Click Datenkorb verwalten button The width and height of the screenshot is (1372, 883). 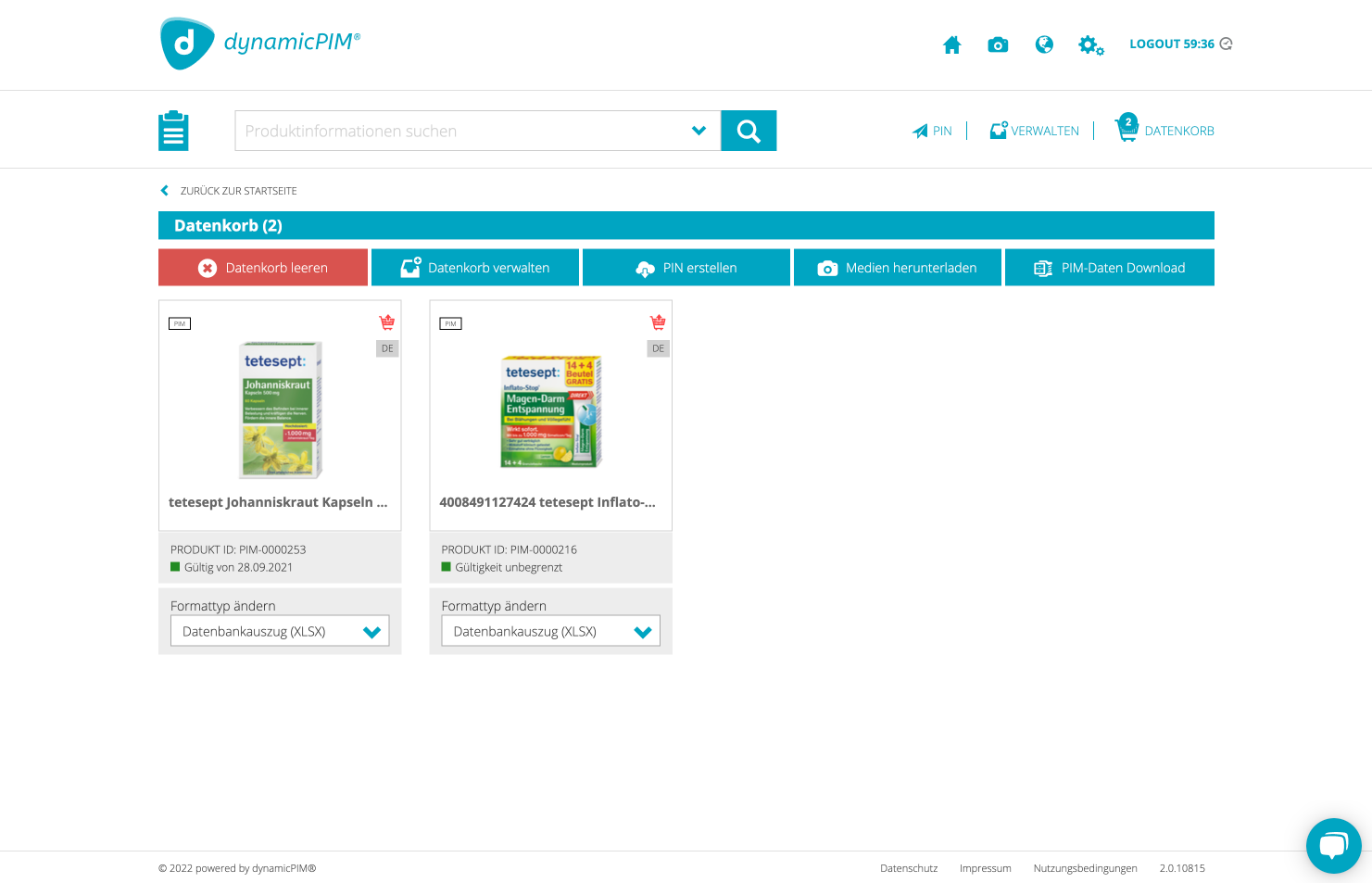point(475,268)
